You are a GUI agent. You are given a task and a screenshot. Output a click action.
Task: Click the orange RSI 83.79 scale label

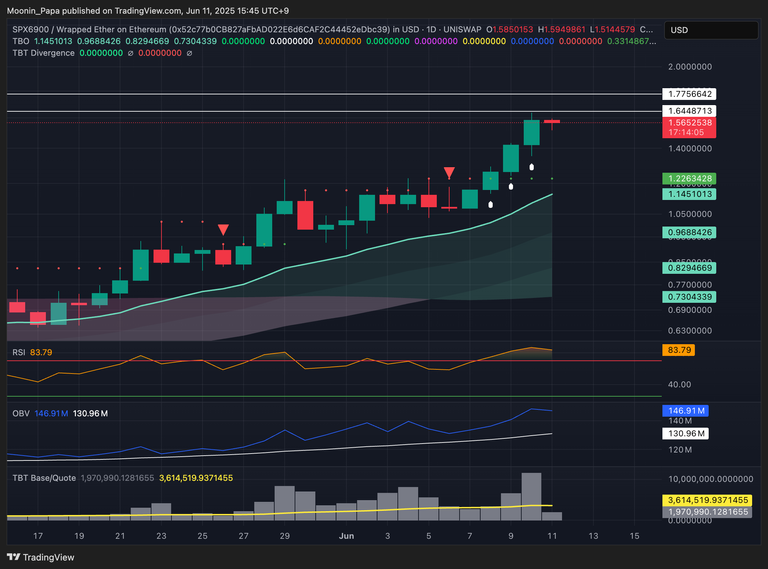pos(678,350)
